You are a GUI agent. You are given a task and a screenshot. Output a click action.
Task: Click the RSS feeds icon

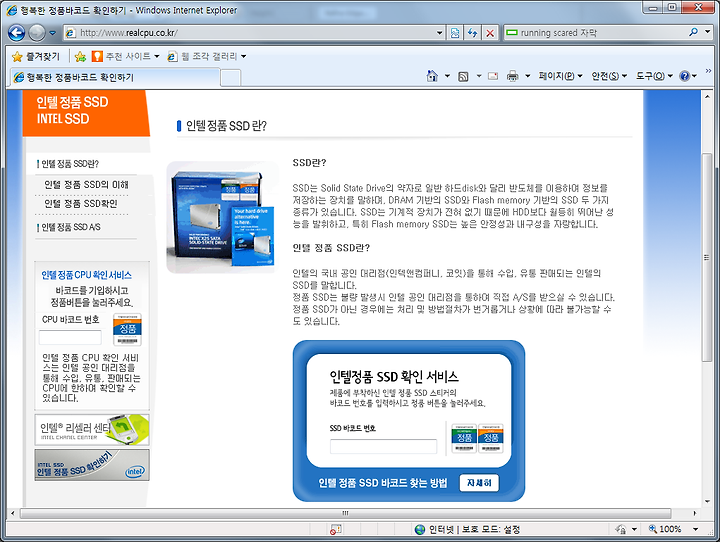tap(463, 76)
